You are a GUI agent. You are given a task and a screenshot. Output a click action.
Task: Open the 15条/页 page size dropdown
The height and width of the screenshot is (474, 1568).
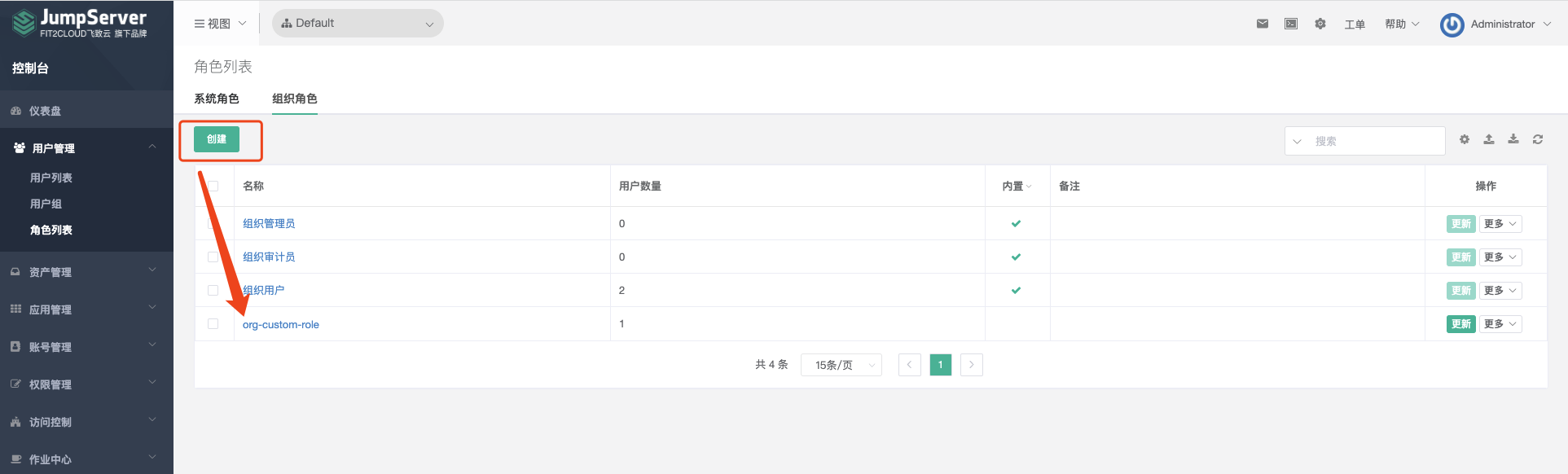[x=841, y=365]
